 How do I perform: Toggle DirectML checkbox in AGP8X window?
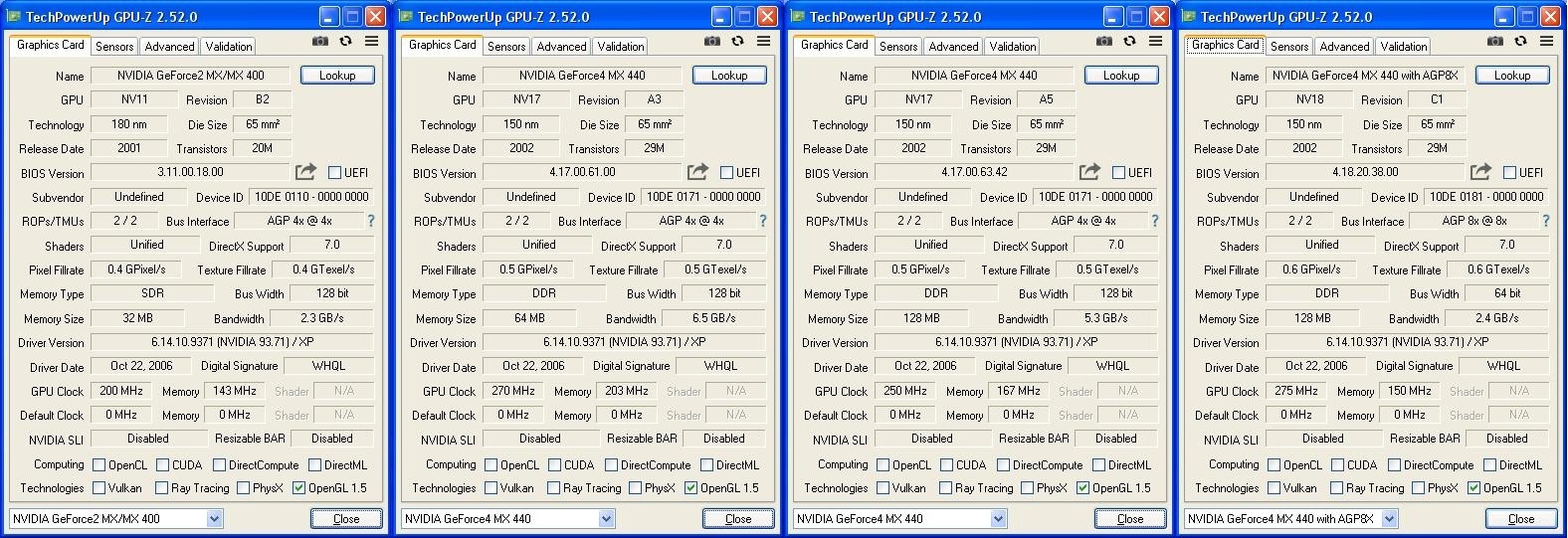(x=1489, y=465)
